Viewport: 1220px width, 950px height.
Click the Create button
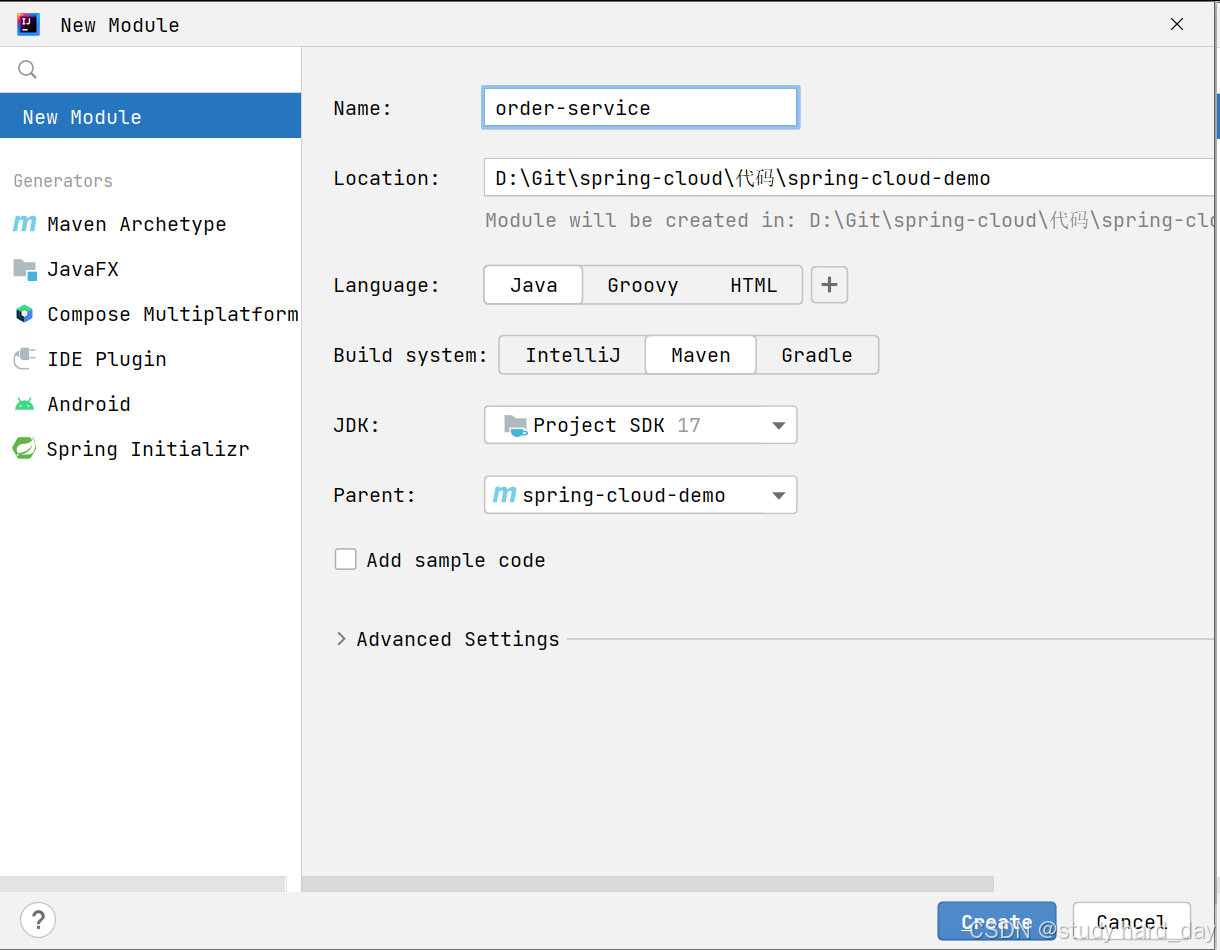click(997, 921)
